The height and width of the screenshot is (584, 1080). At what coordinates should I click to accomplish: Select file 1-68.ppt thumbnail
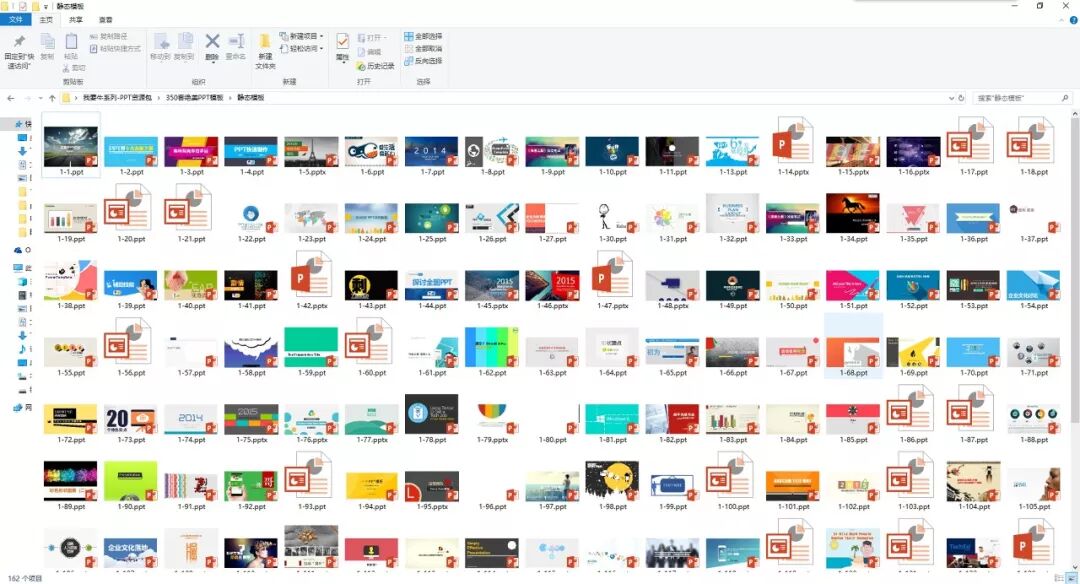[x=853, y=353]
